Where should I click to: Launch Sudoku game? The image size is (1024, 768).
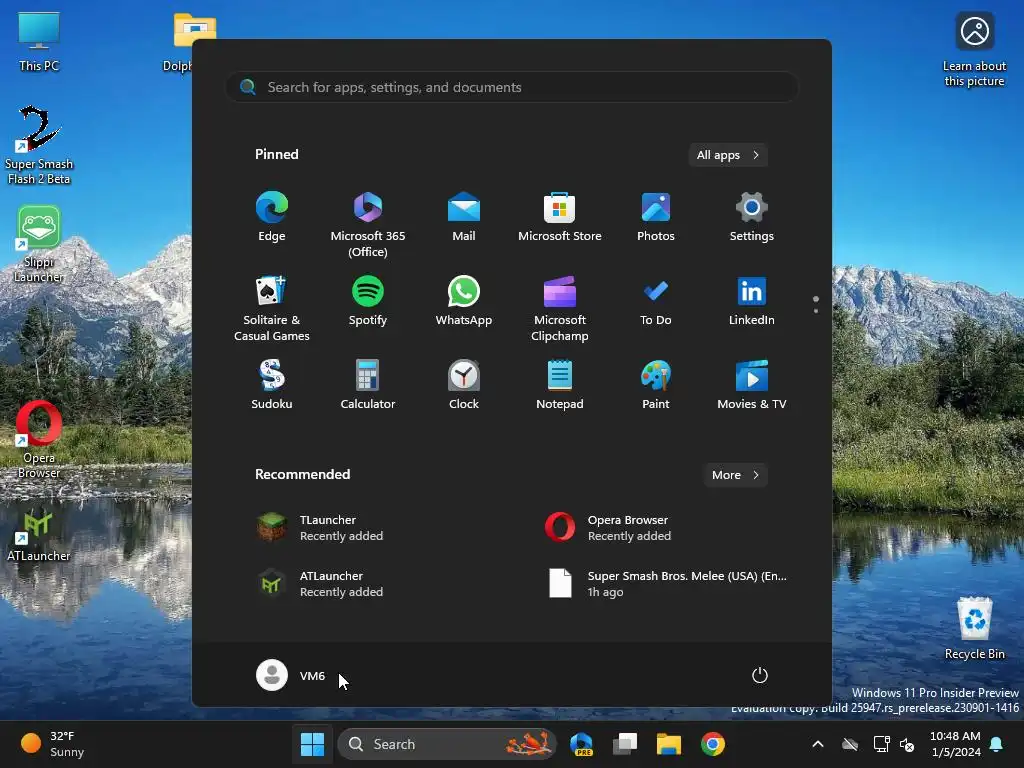coord(272,385)
